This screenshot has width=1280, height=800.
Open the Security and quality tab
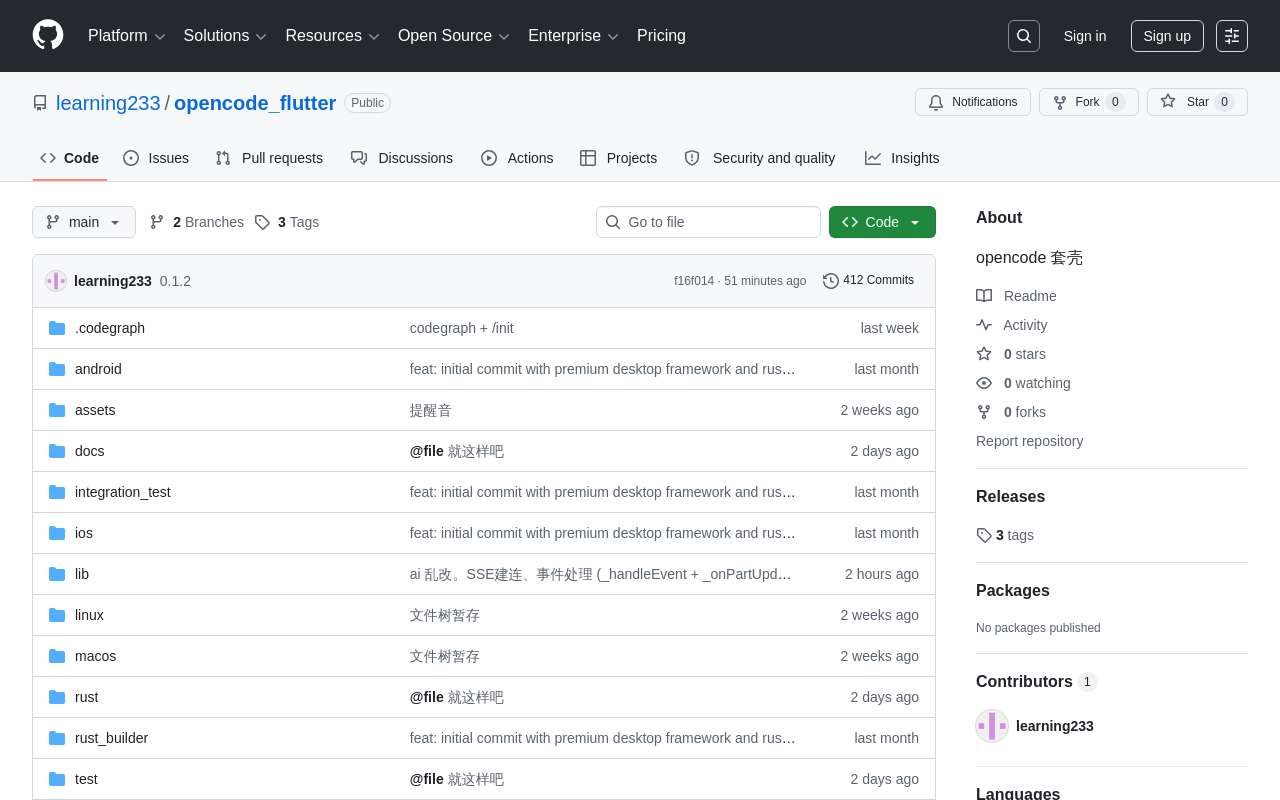[x=760, y=158]
